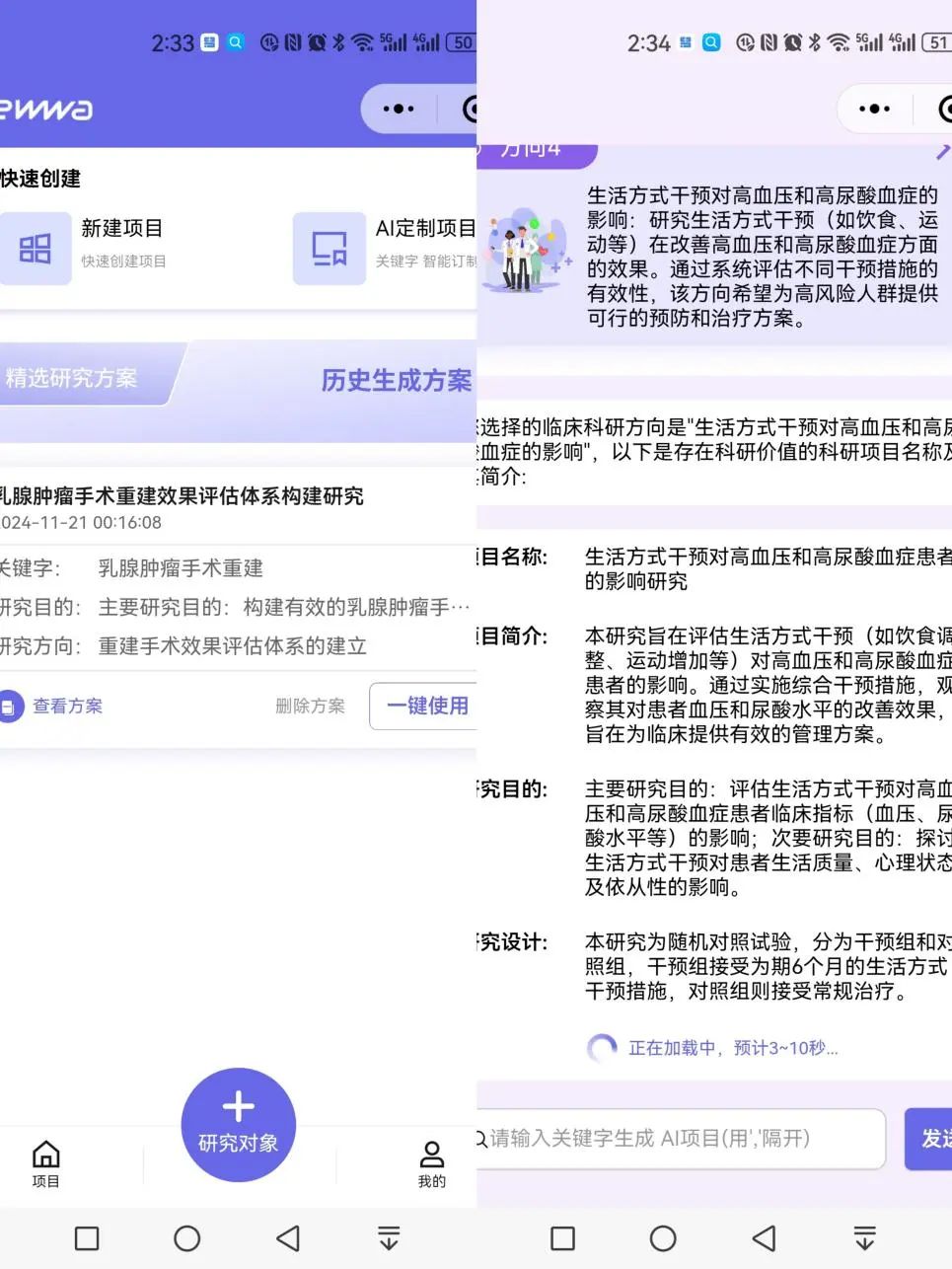Tap the doctors illustration beside 方向4 text
The height and width of the screenshot is (1269, 952).
point(528,252)
